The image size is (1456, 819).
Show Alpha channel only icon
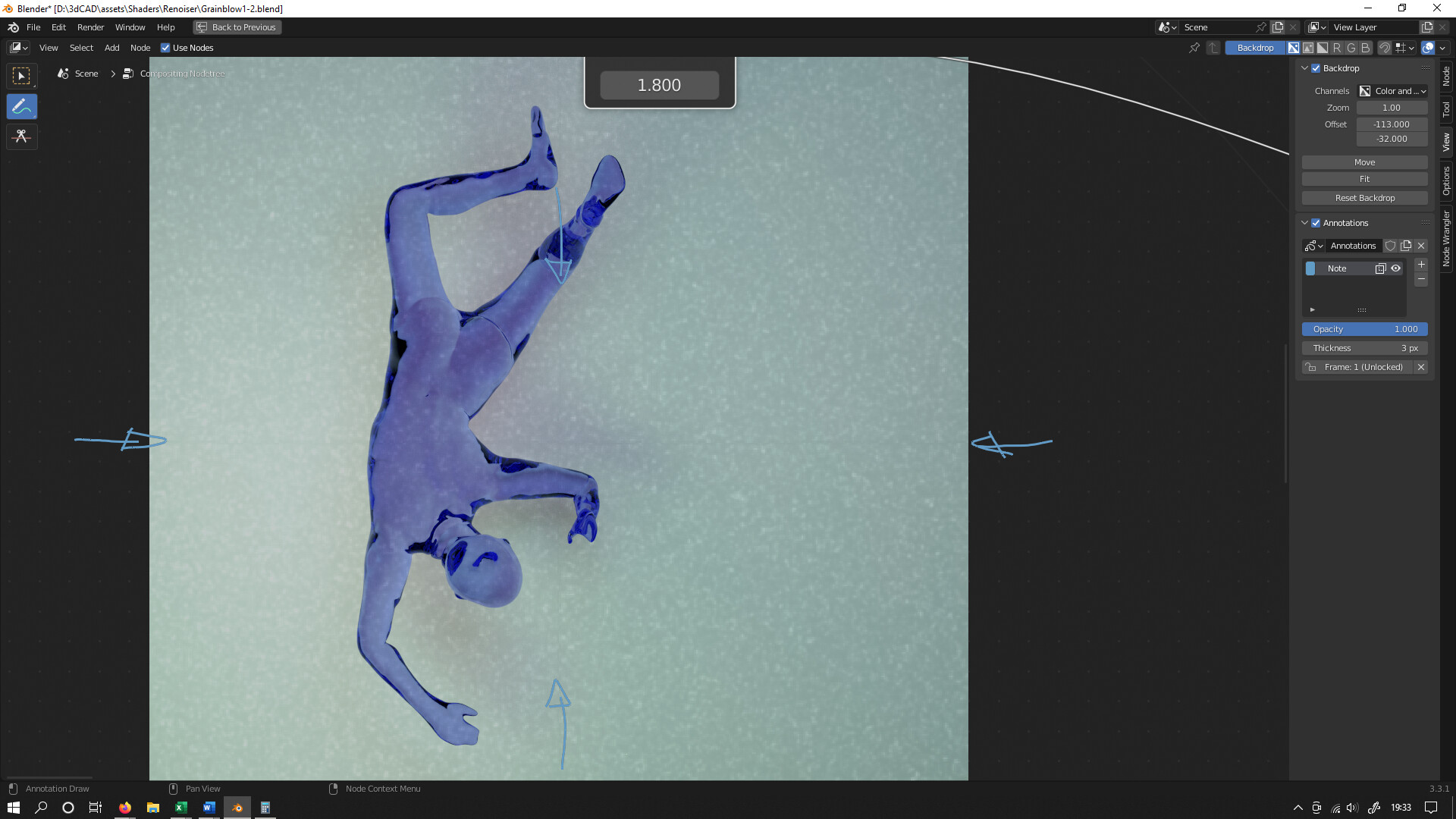[1323, 48]
